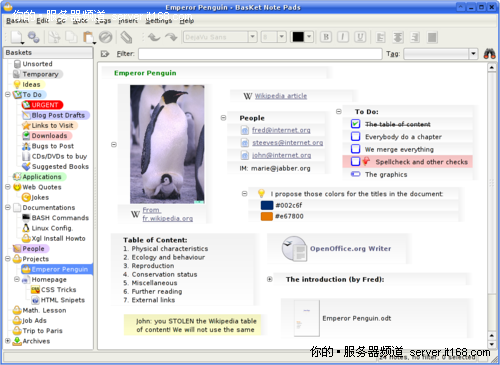
Task: Click the Cut toolbar icon
Action: [54, 37]
